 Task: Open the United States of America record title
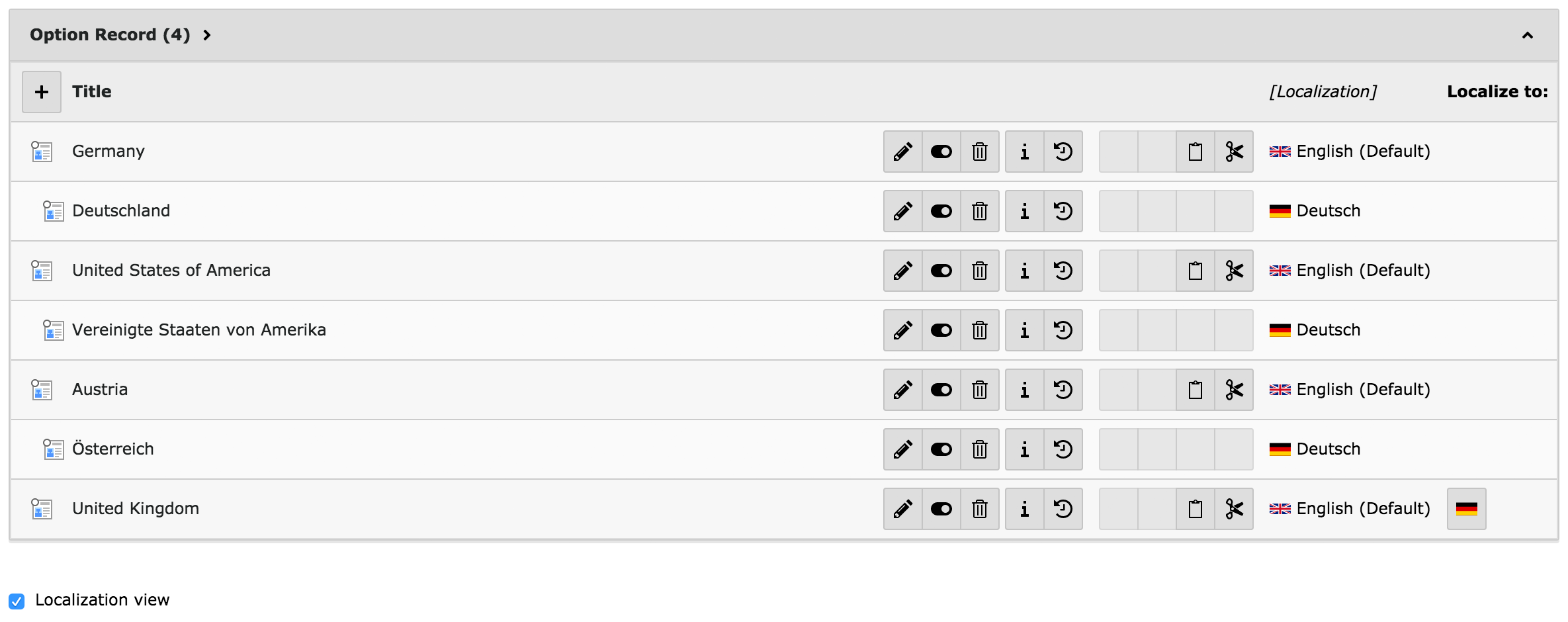tap(171, 271)
